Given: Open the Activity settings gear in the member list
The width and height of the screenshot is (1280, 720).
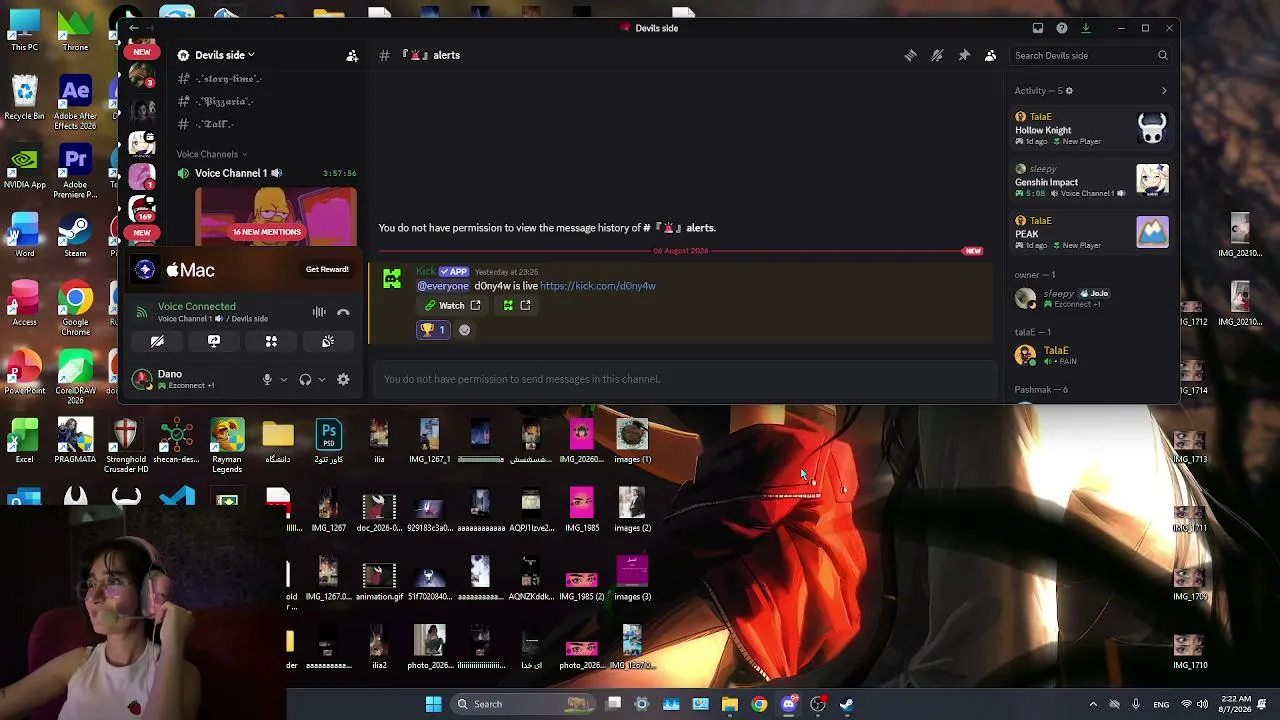Looking at the screenshot, I should pyautogui.click(x=1069, y=91).
